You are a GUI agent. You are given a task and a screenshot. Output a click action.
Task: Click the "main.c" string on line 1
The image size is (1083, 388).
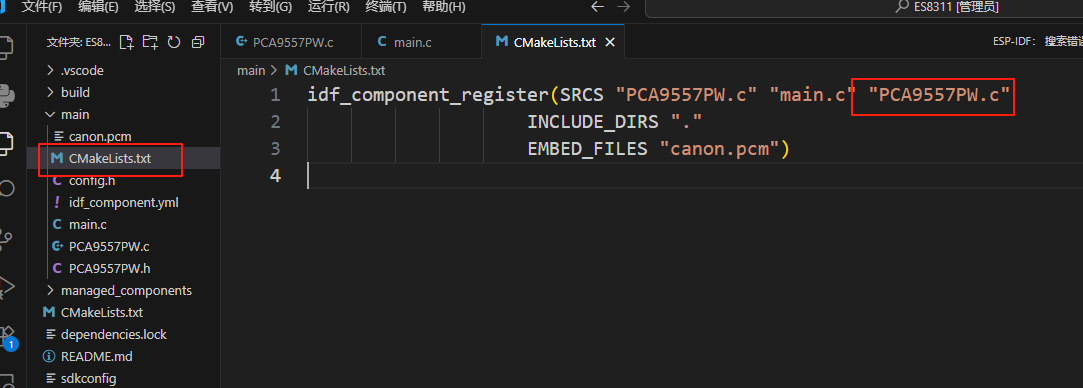(812, 95)
